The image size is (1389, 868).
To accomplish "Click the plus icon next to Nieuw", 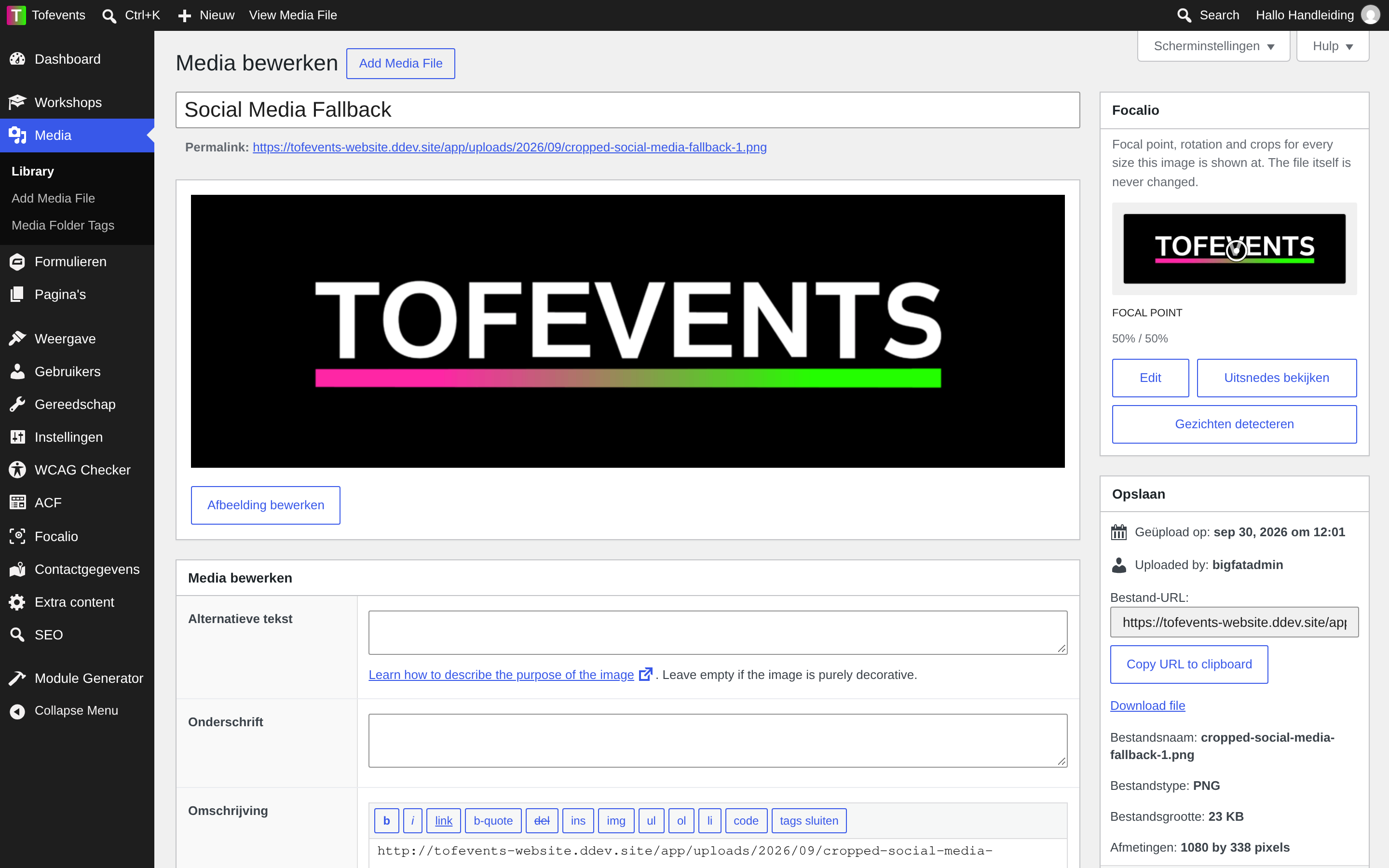I will [184, 15].
